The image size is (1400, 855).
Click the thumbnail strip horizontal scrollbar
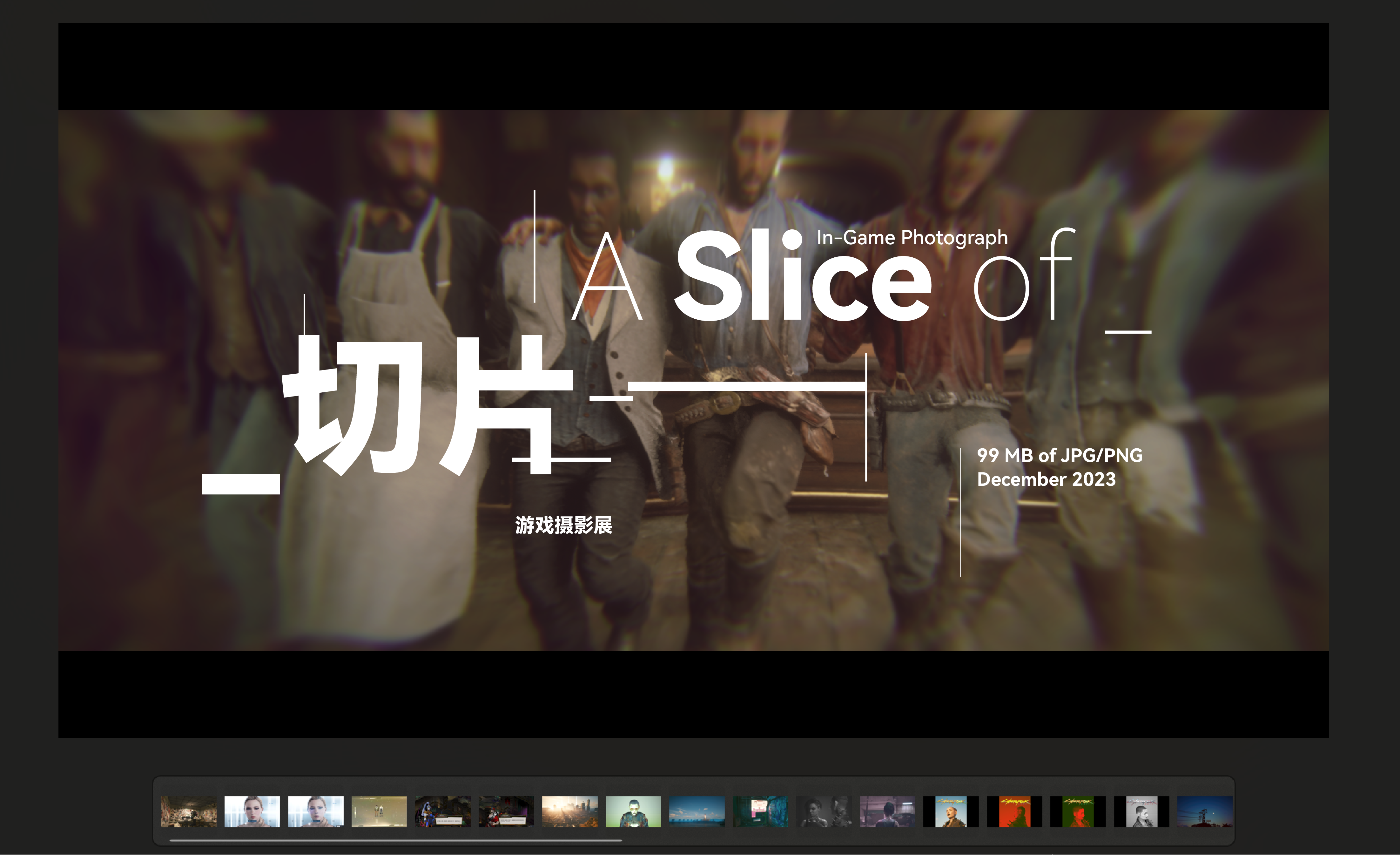pyautogui.click(x=396, y=840)
